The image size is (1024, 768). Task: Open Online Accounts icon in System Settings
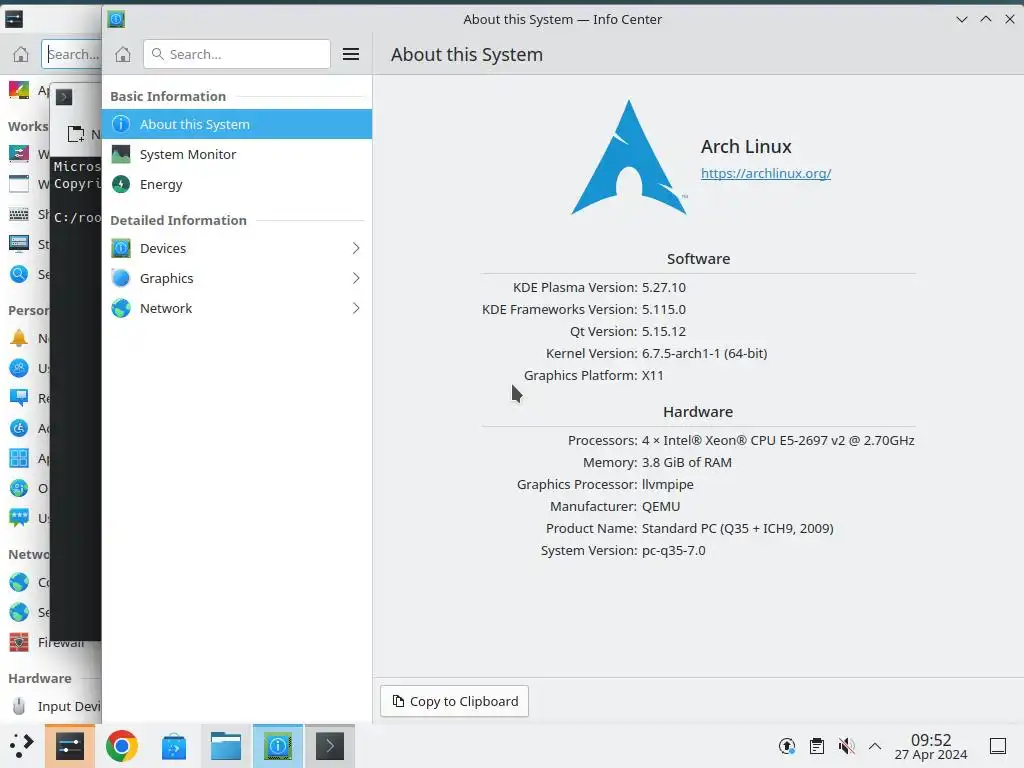pyautogui.click(x=19, y=488)
